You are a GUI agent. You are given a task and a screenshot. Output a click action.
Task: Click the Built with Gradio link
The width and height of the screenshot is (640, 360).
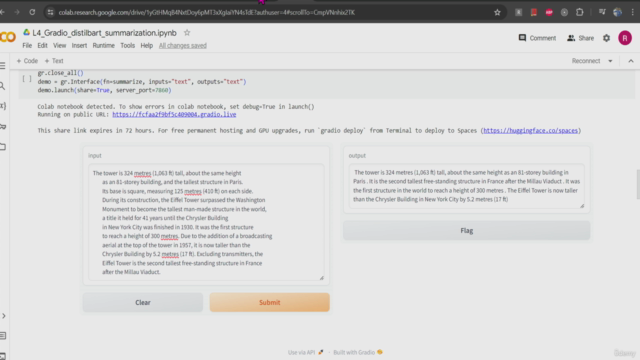pyautogui.click(x=358, y=352)
